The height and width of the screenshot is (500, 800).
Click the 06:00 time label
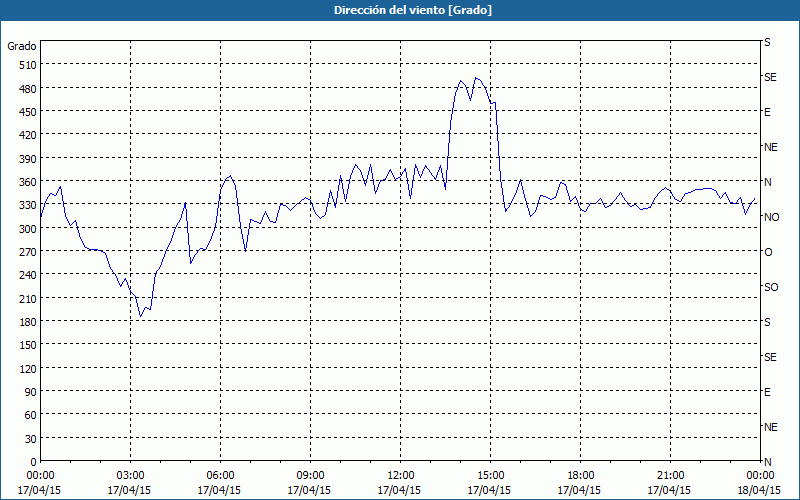(220, 476)
